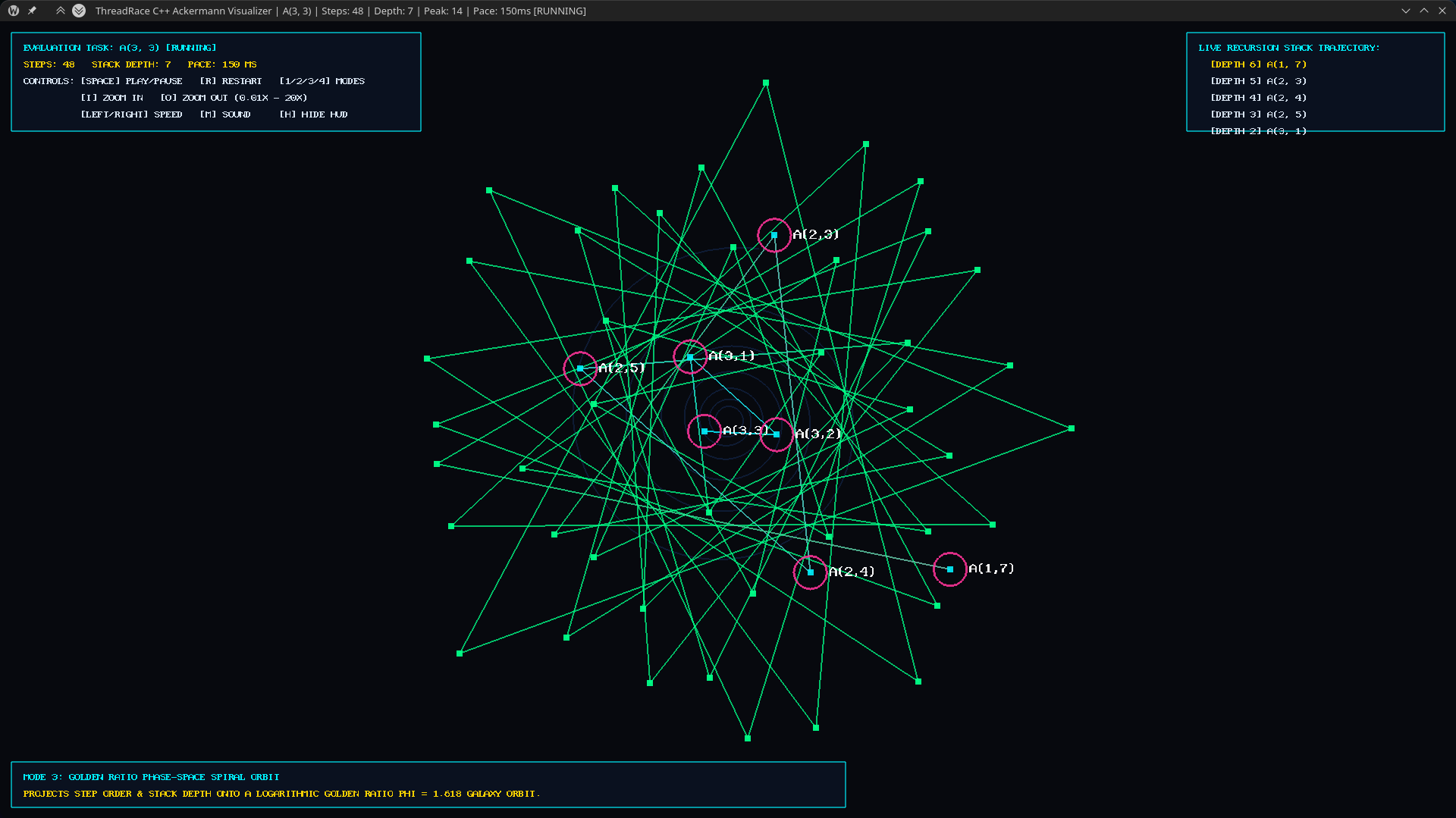Image resolution: width=1456 pixels, height=818 pixels.
Task: Click the [R] RESTART control hint
Action: click(x=231, y=81)
